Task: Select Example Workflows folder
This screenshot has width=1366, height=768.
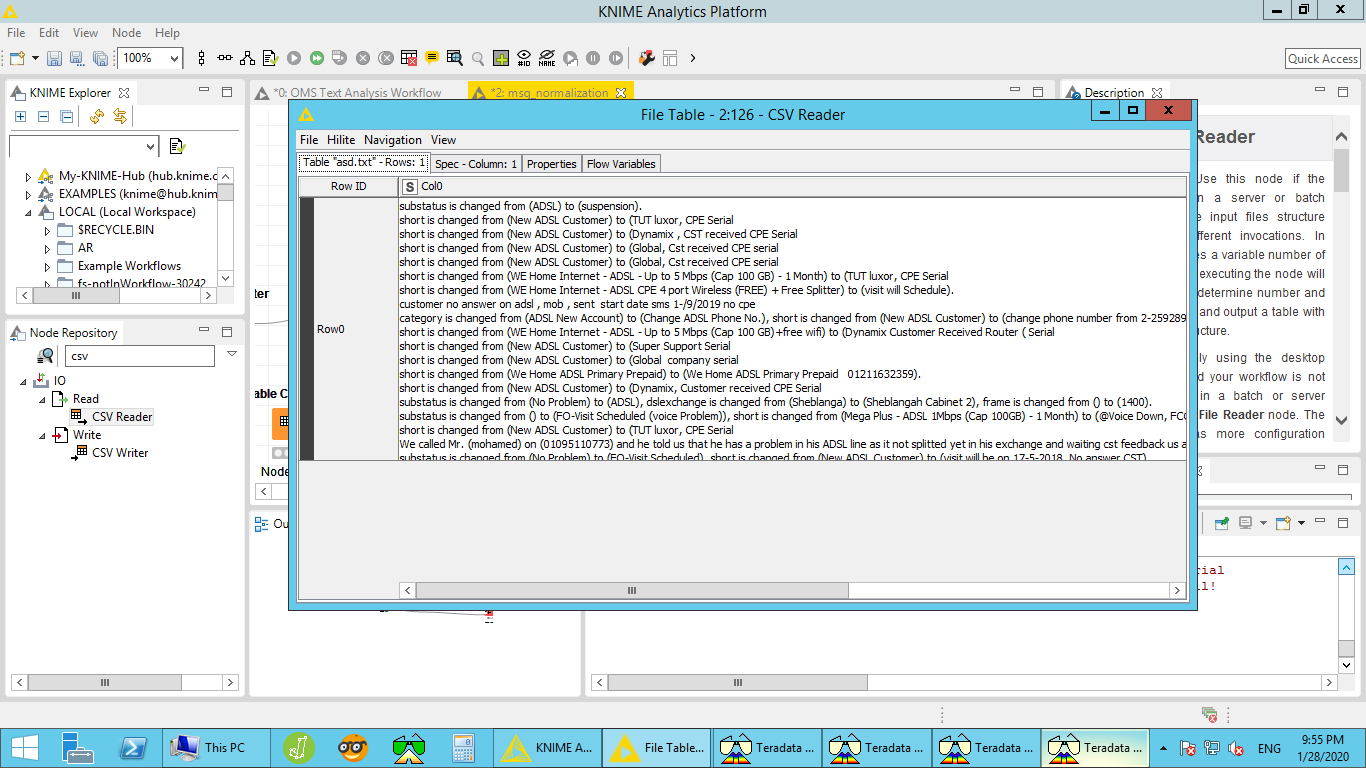Action: point(129,266)
